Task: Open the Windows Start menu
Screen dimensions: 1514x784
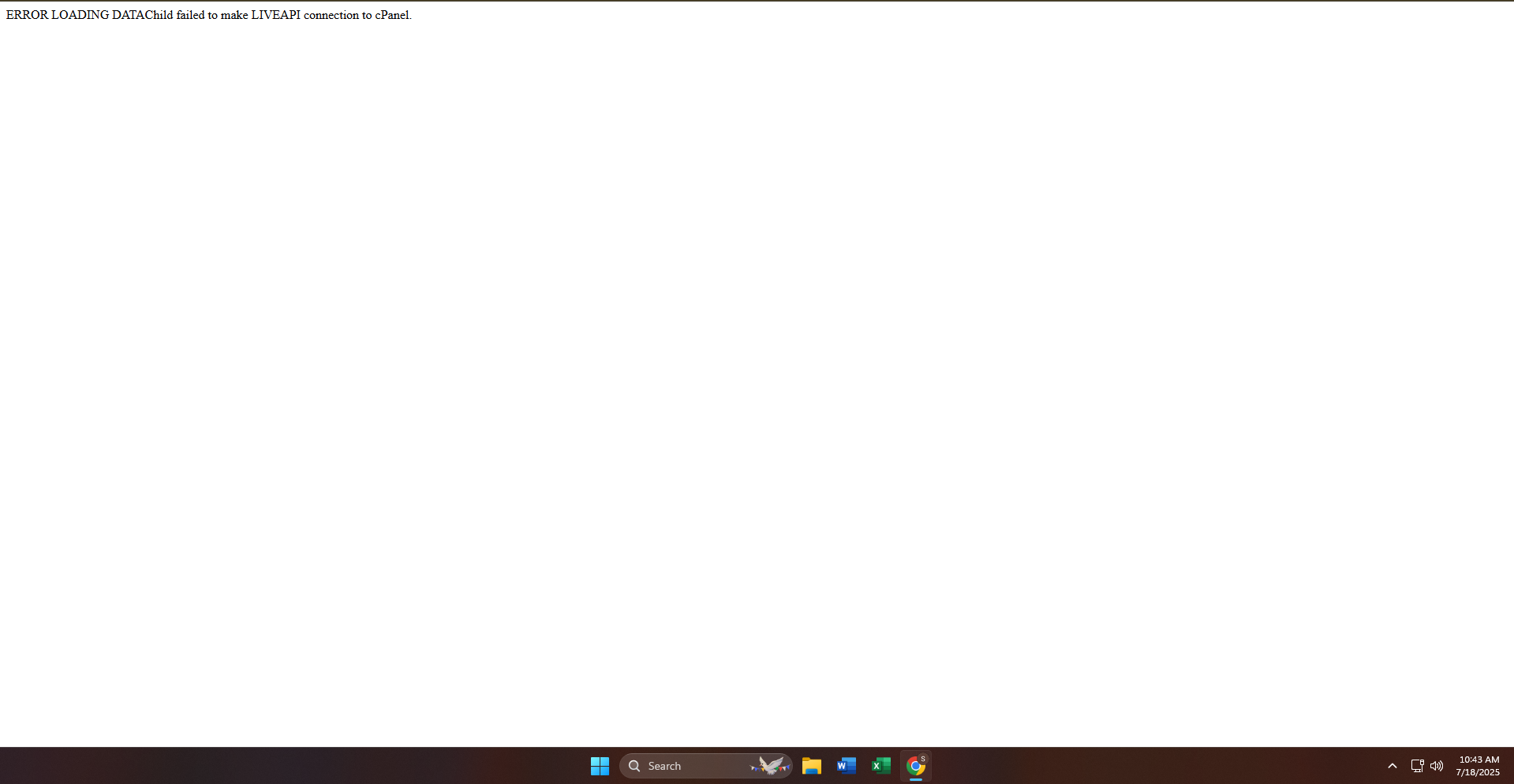Action: (x=600, y=766)
